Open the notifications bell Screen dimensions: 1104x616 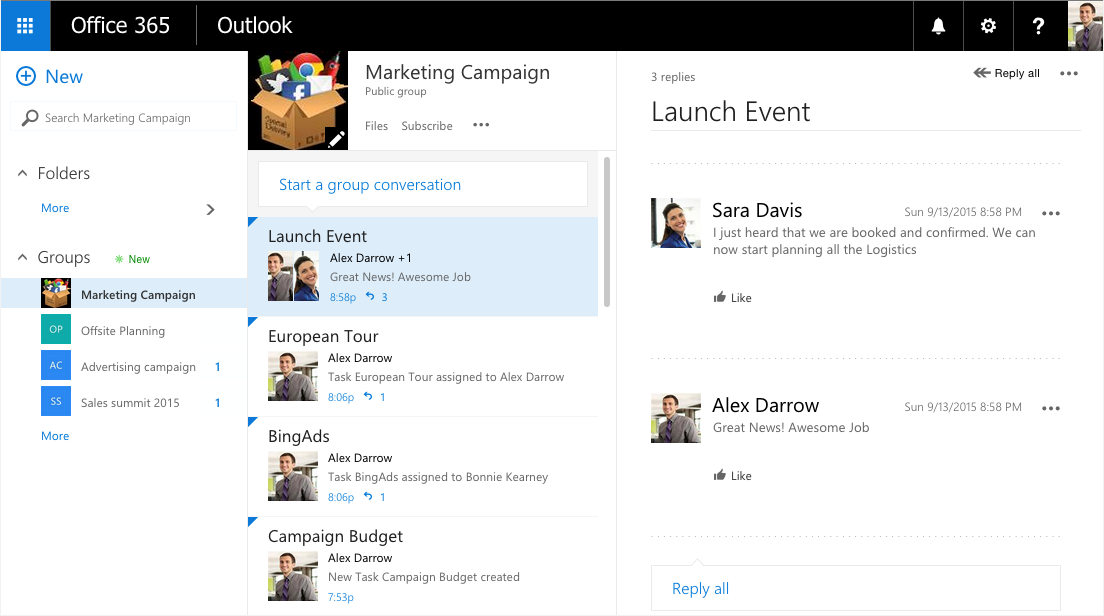[x=938, y=26]
